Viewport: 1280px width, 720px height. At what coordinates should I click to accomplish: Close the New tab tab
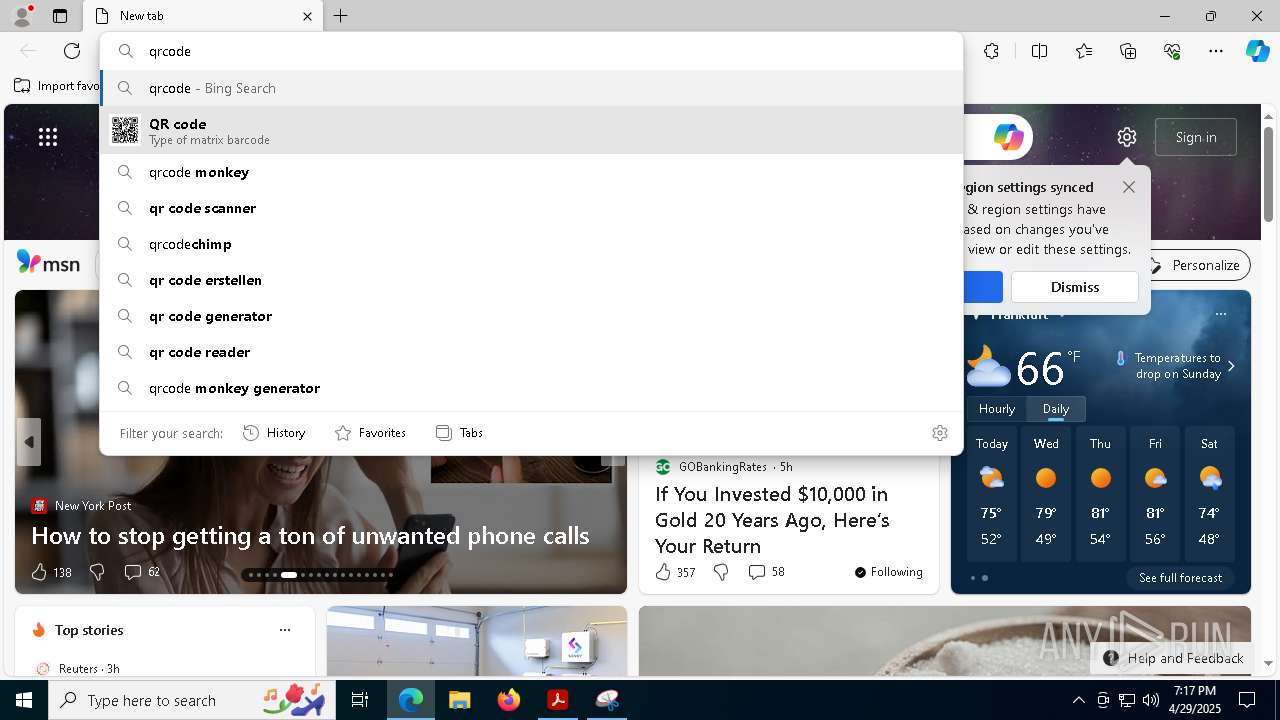point(307,16)
